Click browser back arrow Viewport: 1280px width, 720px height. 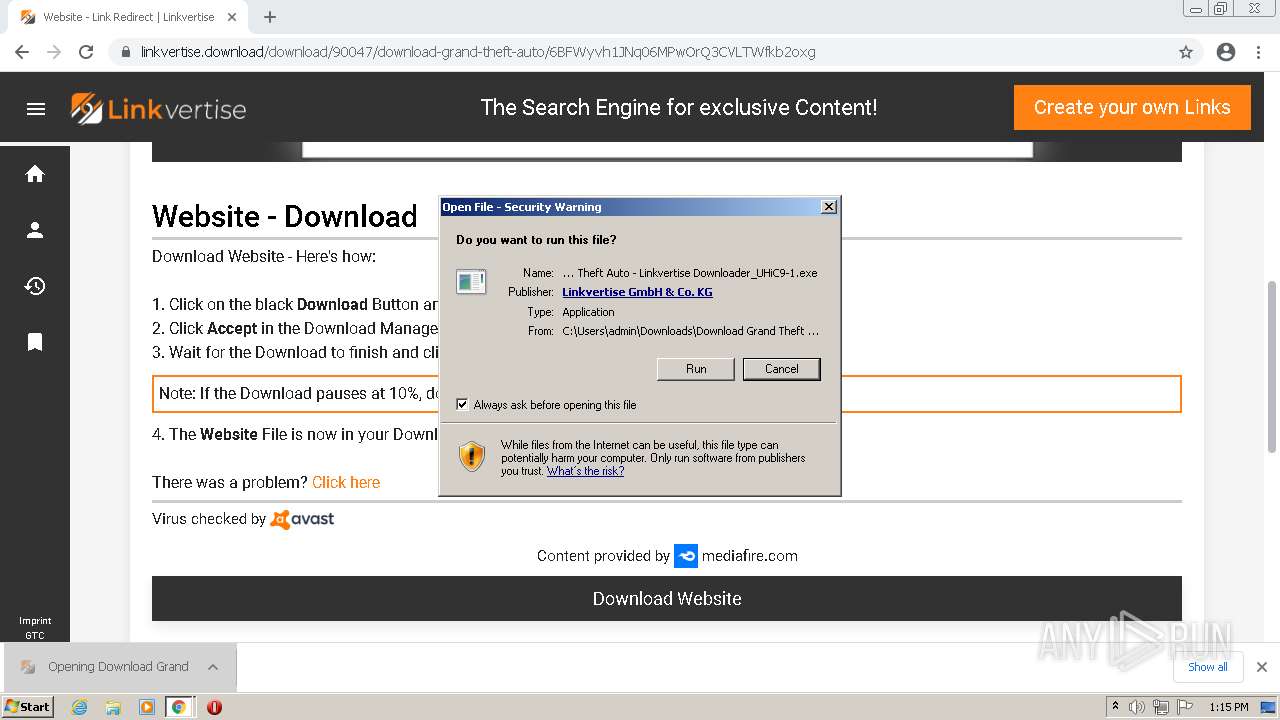pyautogui.click(x=22, y=52)
